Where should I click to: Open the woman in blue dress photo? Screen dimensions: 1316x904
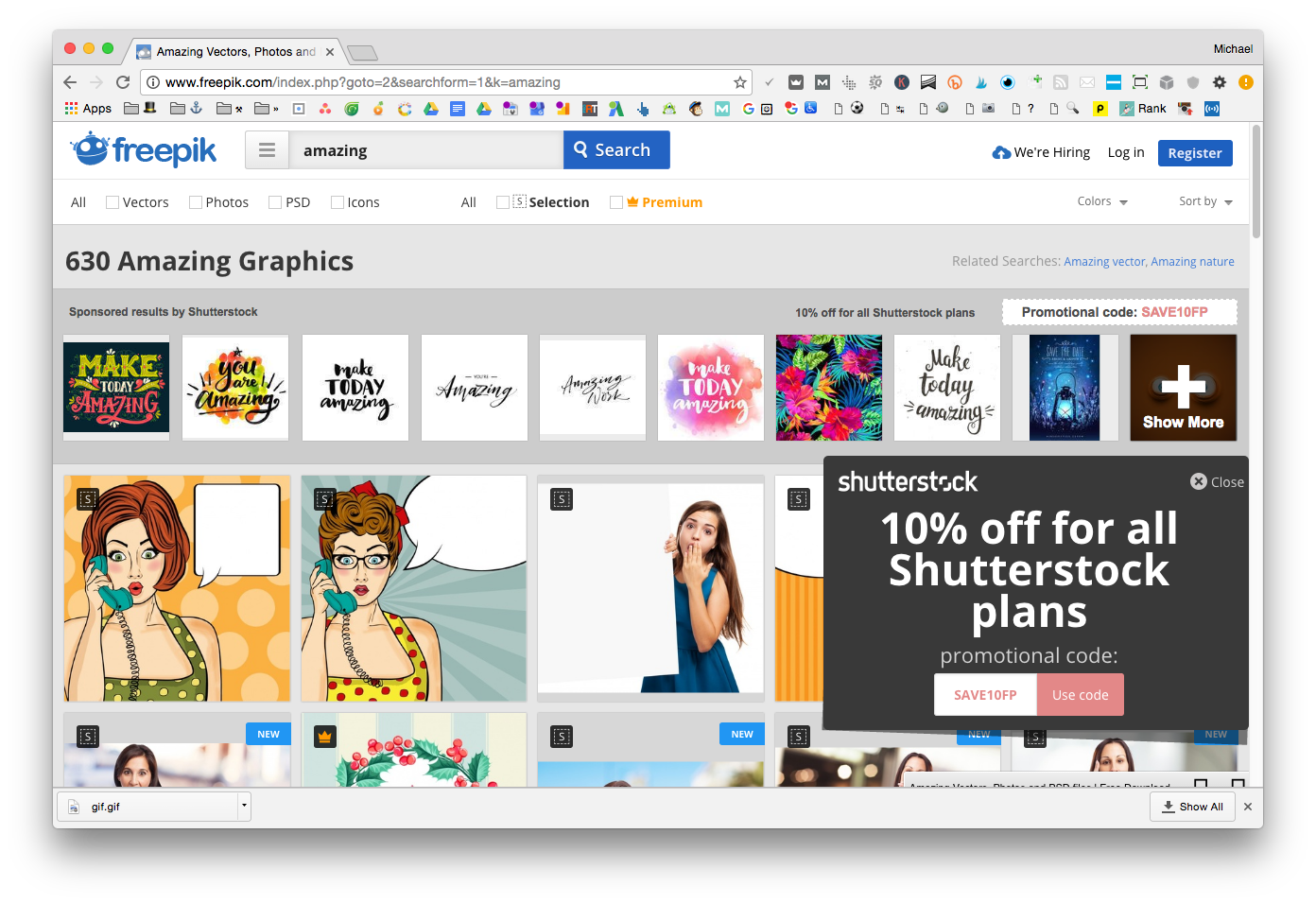point(650,588)
